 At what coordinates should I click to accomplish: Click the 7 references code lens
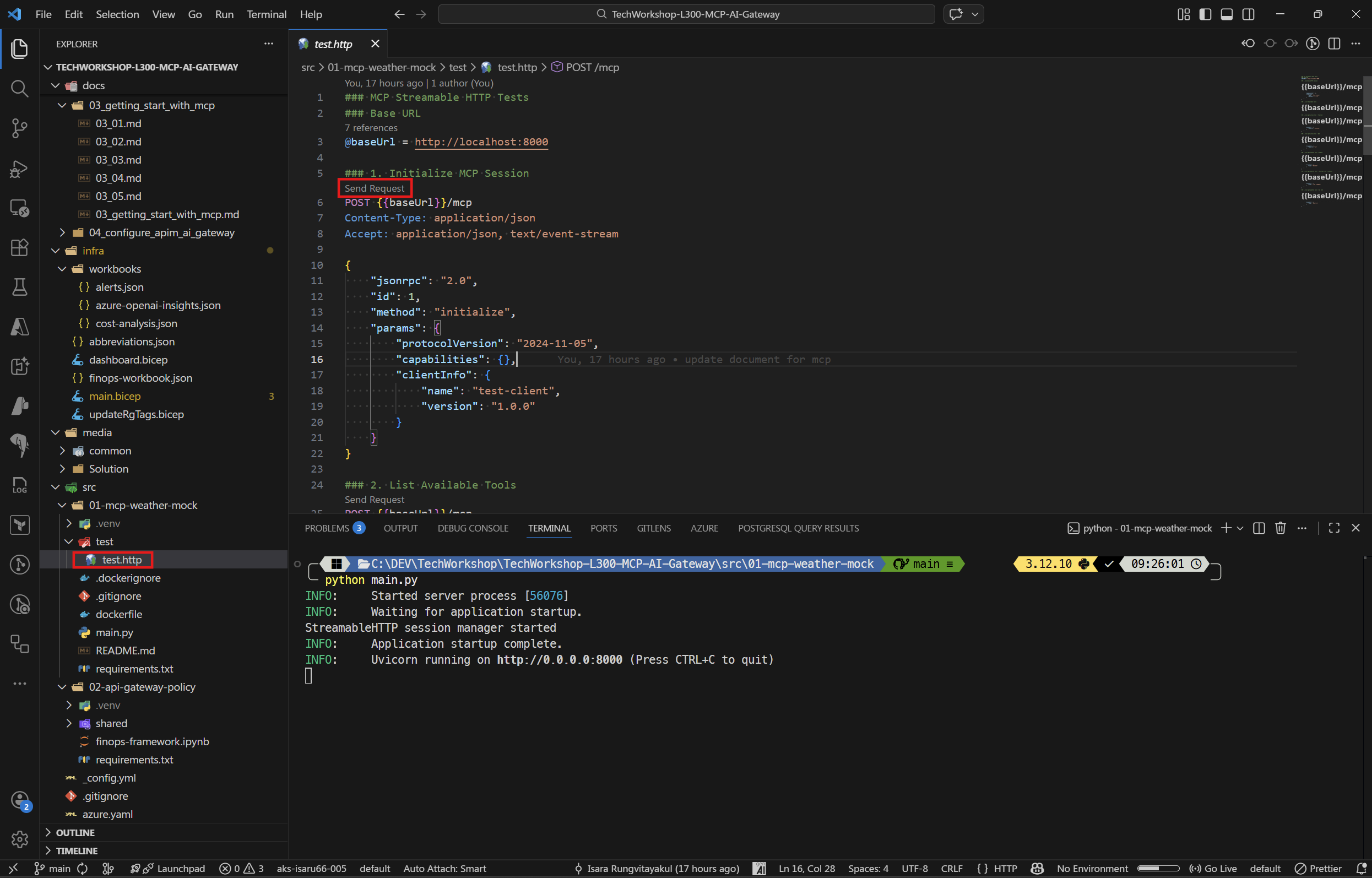(371, 128)
